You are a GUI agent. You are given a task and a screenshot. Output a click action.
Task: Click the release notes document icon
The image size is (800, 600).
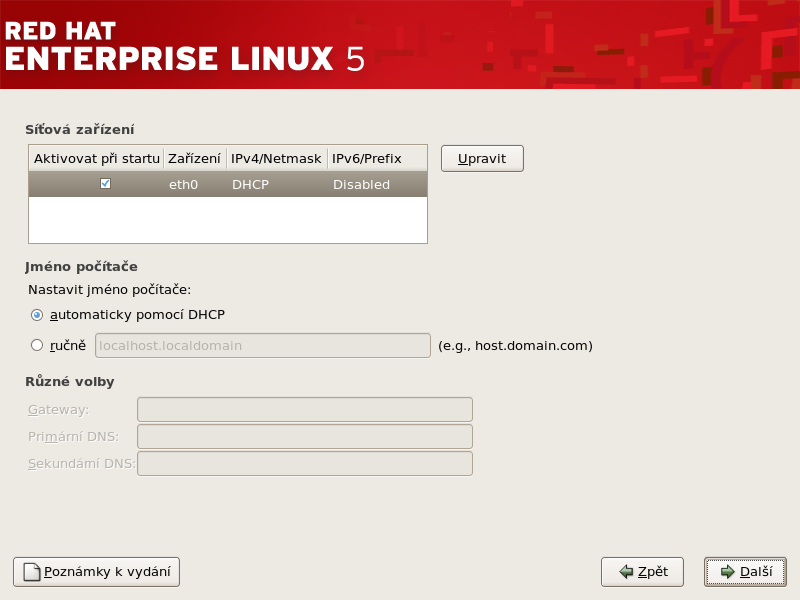pyautogui.click(x=32, y=573)
